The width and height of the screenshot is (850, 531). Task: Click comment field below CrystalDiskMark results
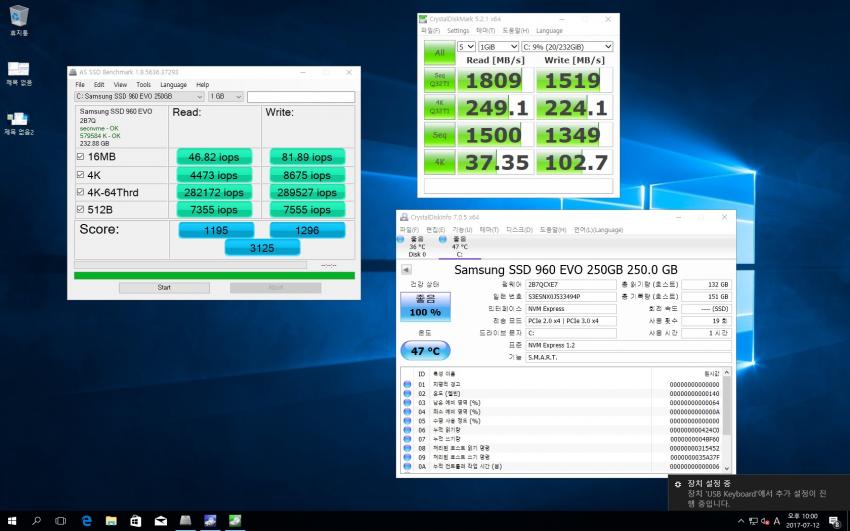(x=518, y=186)
